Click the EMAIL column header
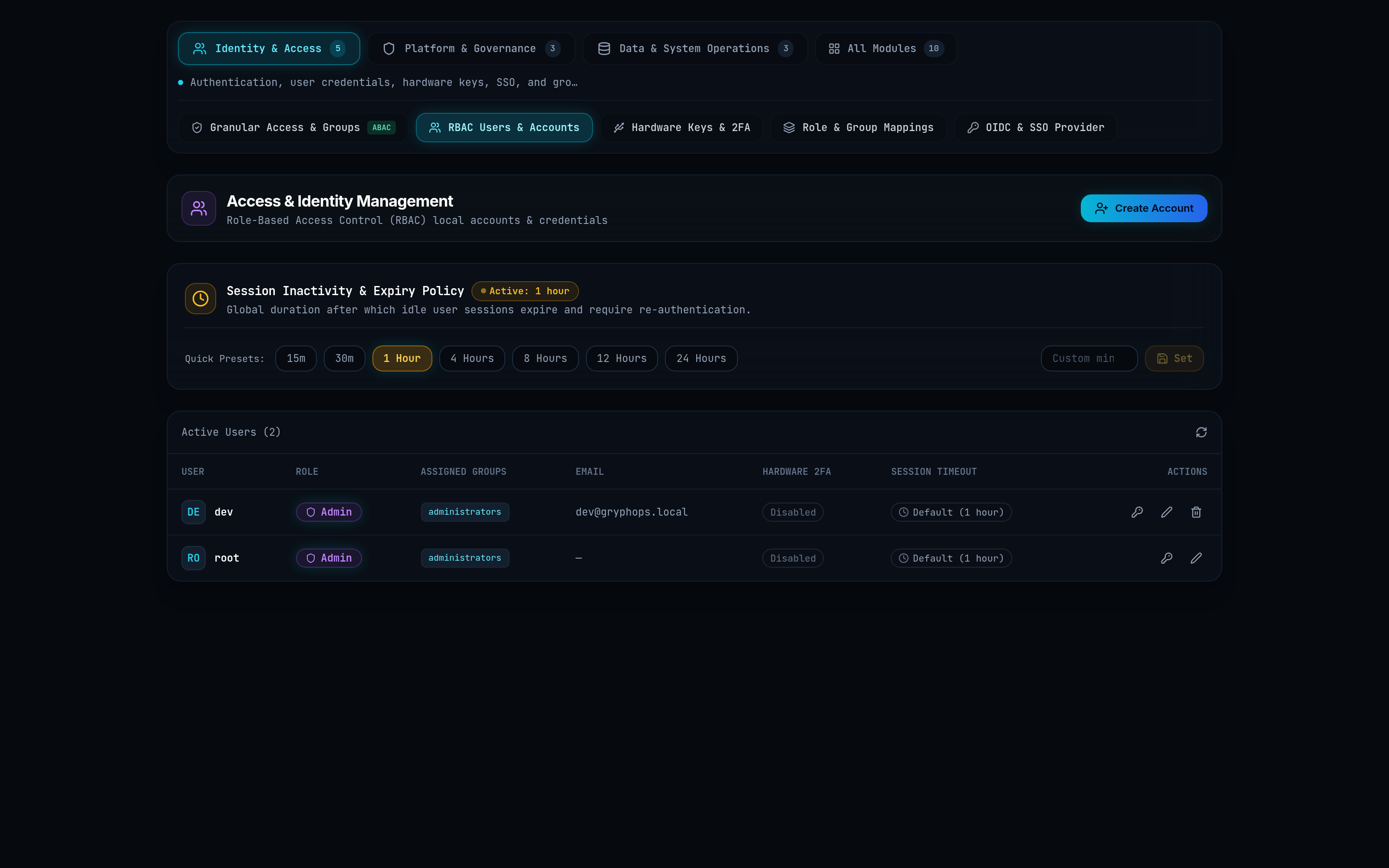This screenshot has width=1389, height=868. point(589,471)
